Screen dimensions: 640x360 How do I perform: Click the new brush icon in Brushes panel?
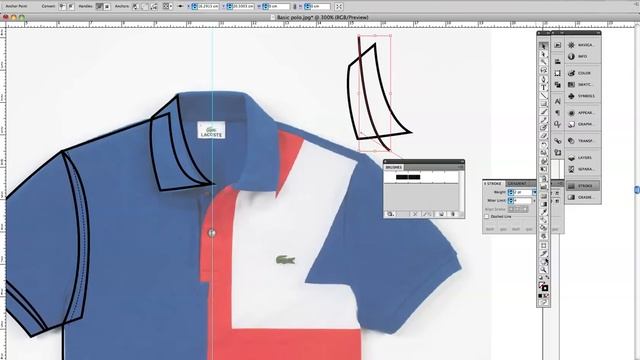(441, 214)
